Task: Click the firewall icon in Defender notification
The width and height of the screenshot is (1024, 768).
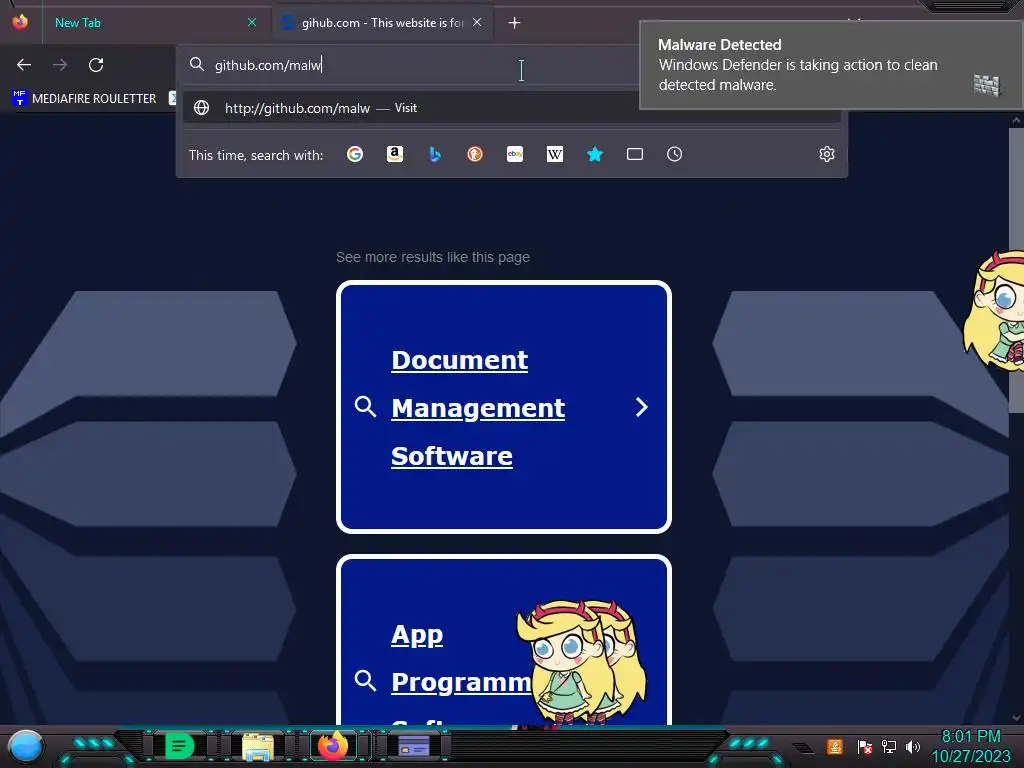Action: pyautogui.click(x=986, y=85)
